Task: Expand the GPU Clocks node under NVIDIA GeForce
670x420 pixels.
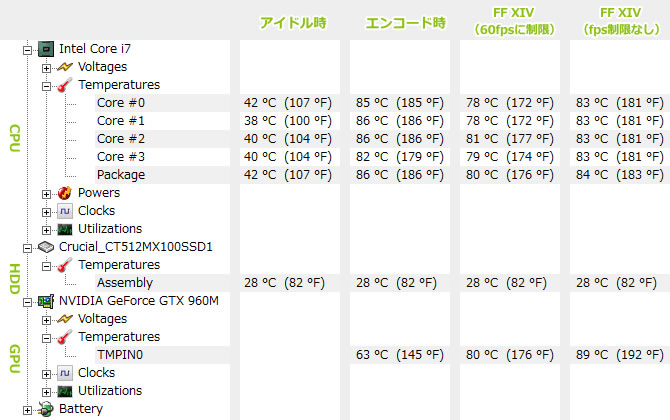Action: (x=46, y=374)
